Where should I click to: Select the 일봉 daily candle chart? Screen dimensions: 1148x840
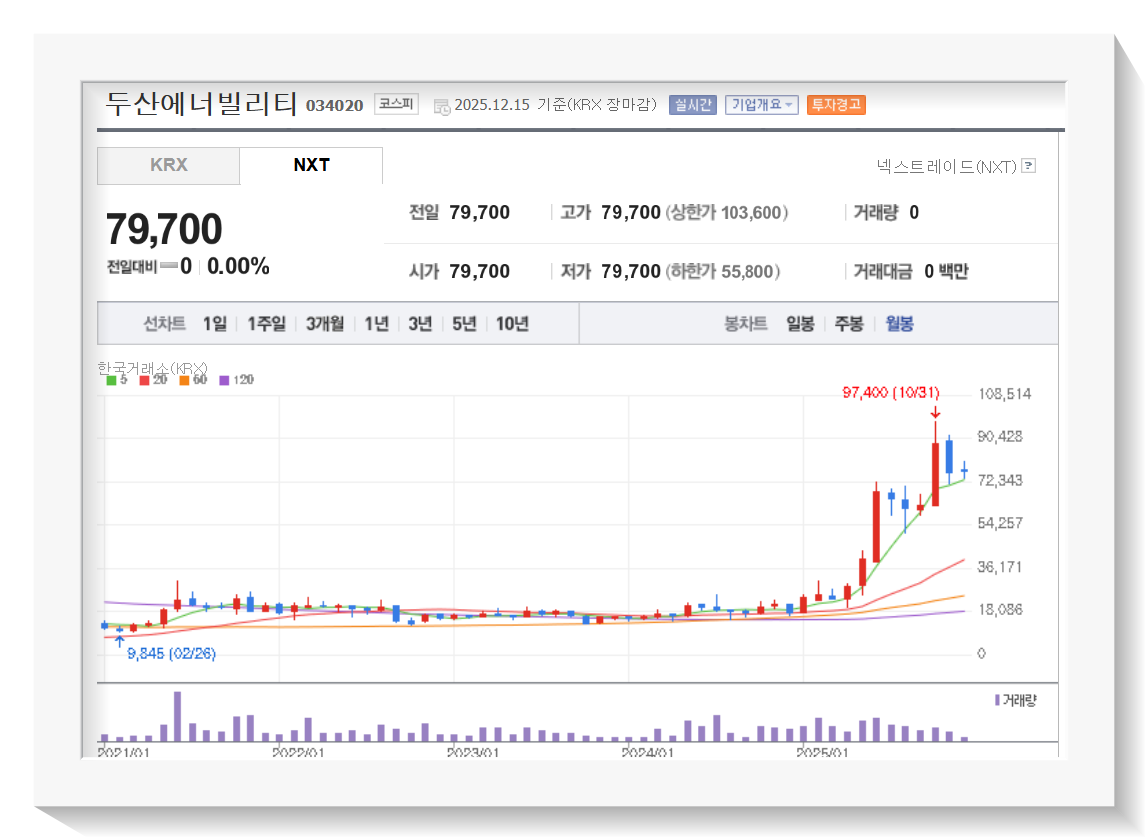click(800, 324)
